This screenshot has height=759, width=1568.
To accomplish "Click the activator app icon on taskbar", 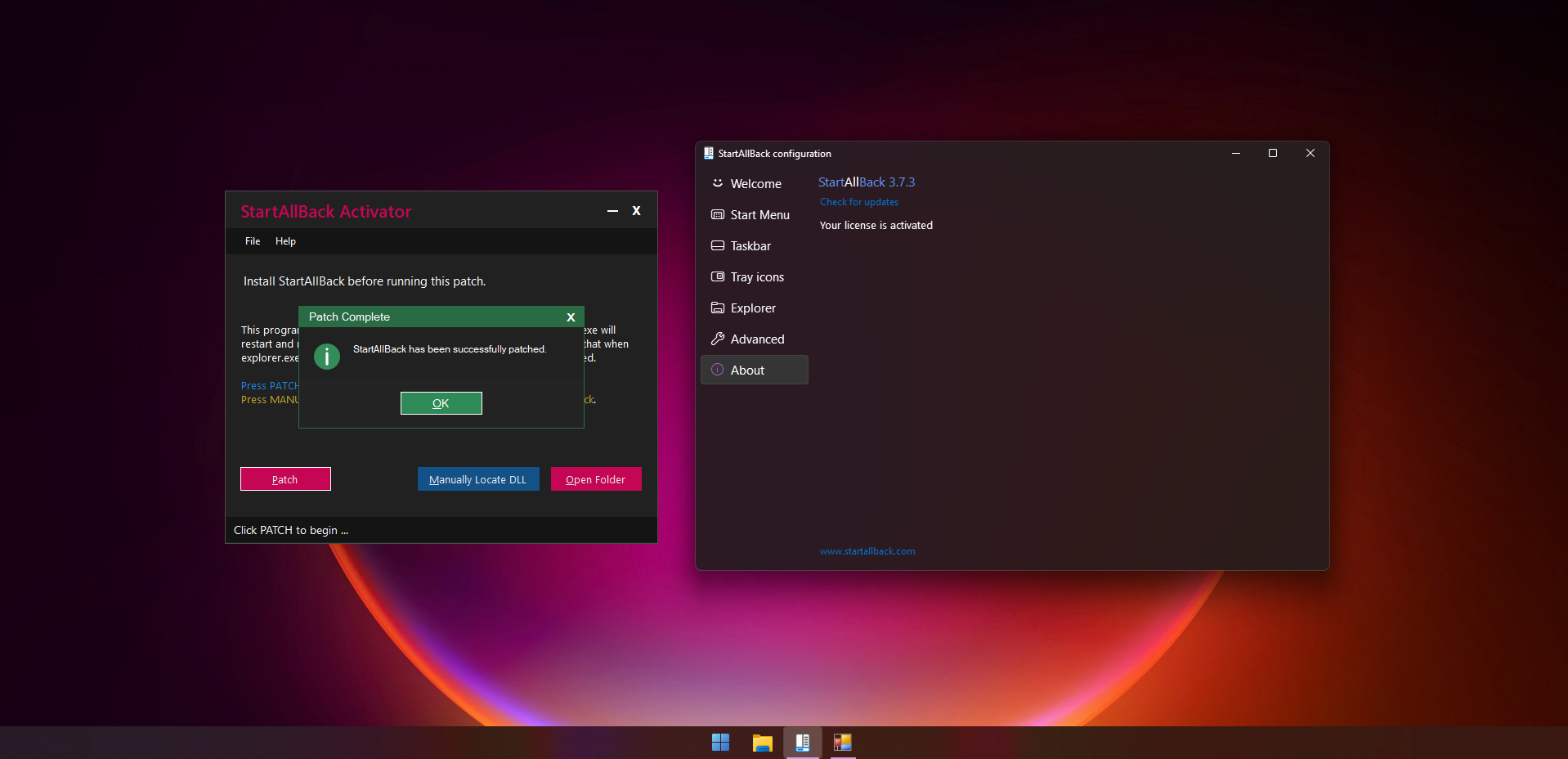I will click(843, 742).
